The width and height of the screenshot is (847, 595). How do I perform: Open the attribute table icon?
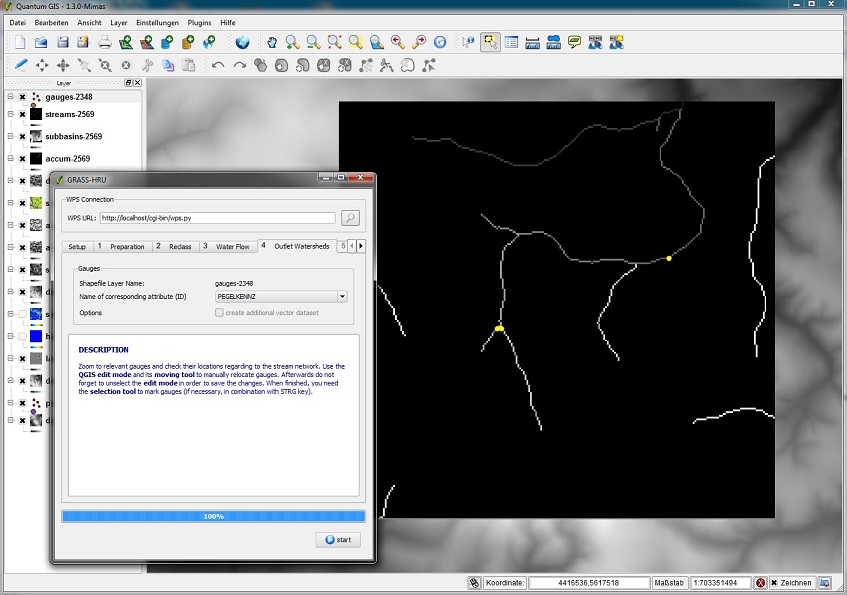pos(511,42)
